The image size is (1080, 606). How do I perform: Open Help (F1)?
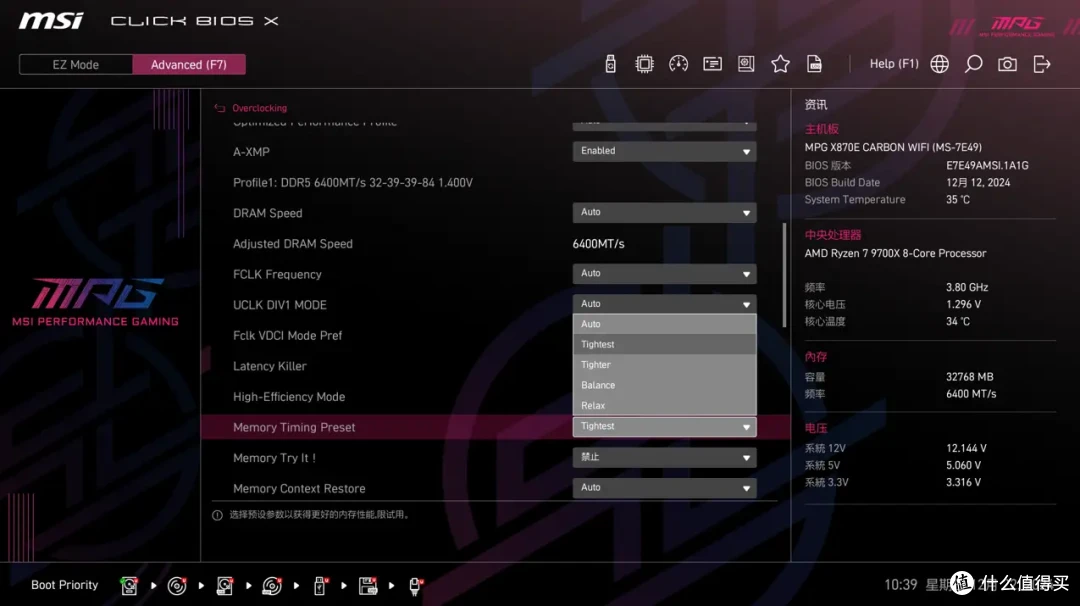click(x=894, y=64)
